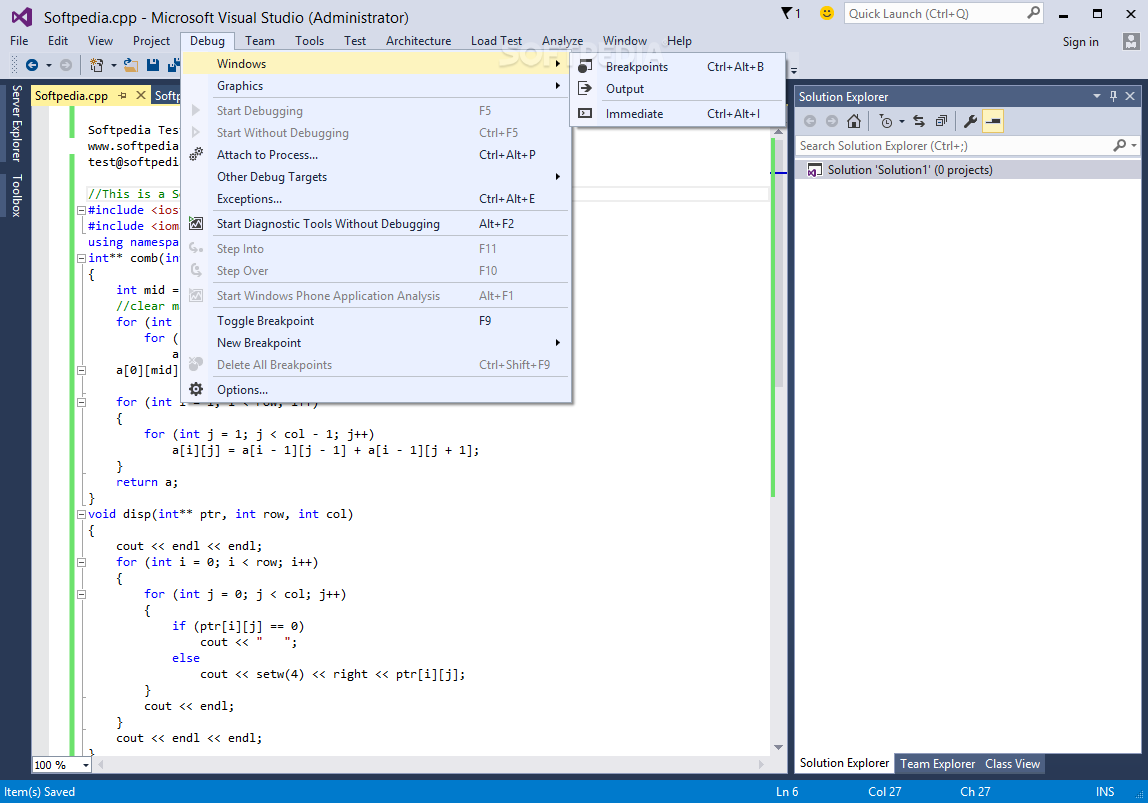Select Breakpoints from Windows submenu
This screenshot has width=1148, height=803.
point(677,67)
